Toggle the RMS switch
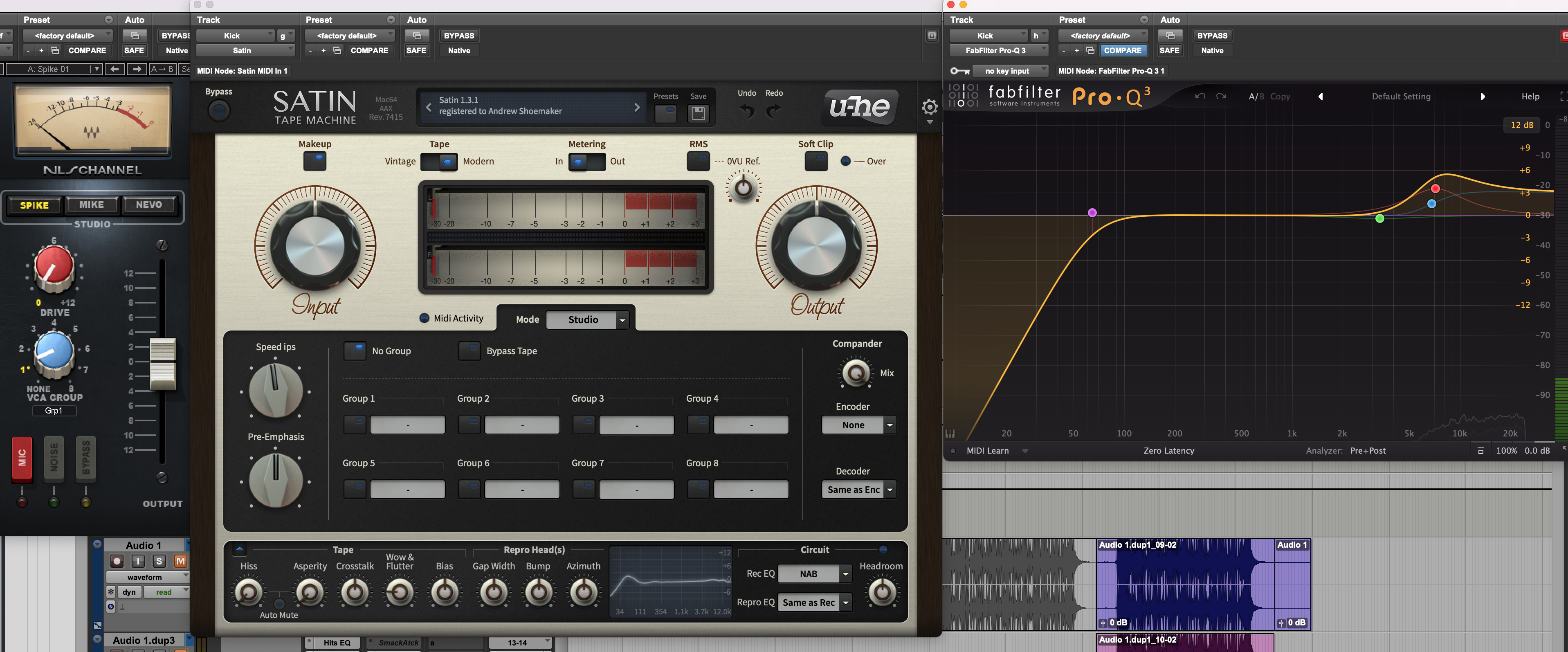This screenshot has height=652, width=1568. pos(698,161)
